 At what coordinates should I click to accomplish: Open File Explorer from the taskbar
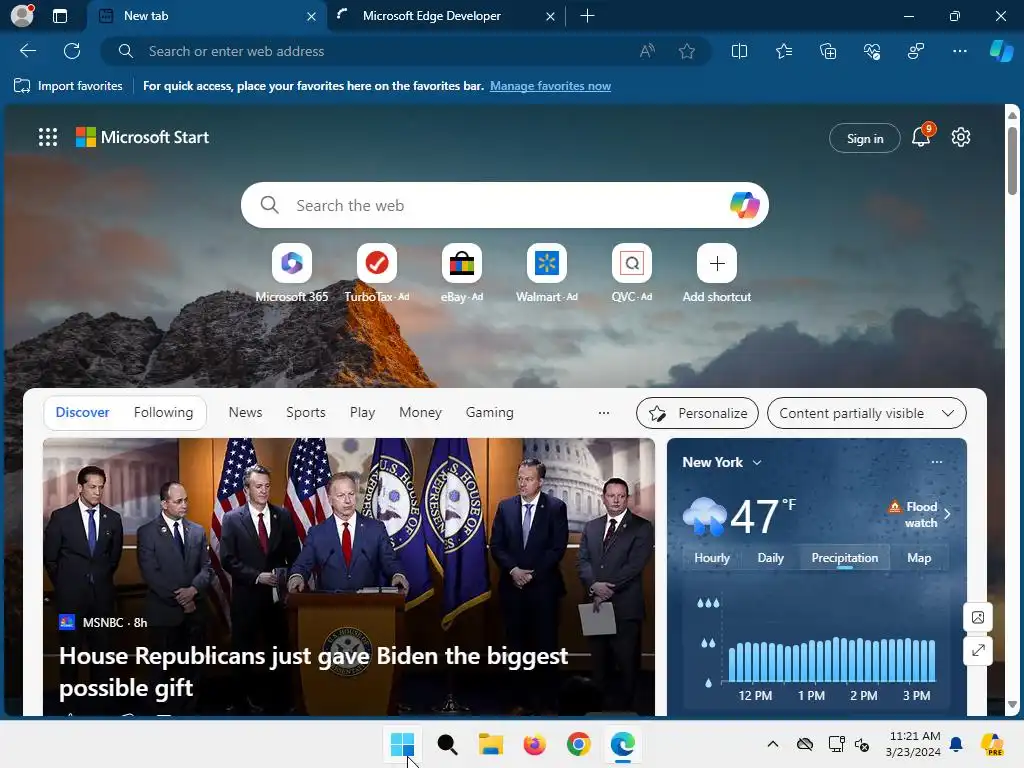point(490,744)
